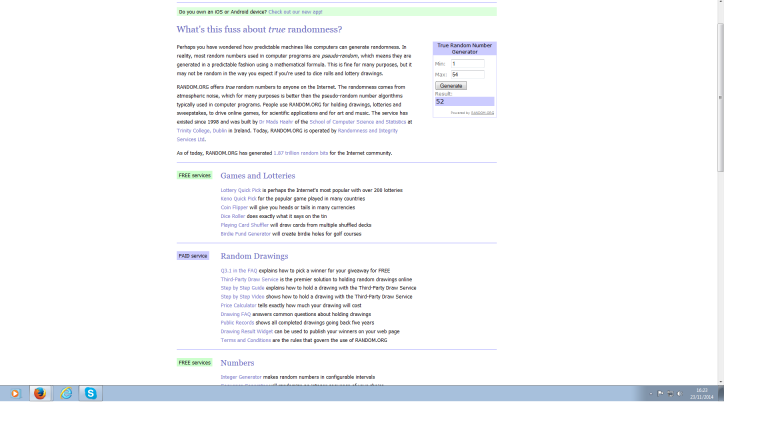The width and height of the screenshot is (768, 432).
Task: Show hidden system tray icons
Action: click(651, 393)
